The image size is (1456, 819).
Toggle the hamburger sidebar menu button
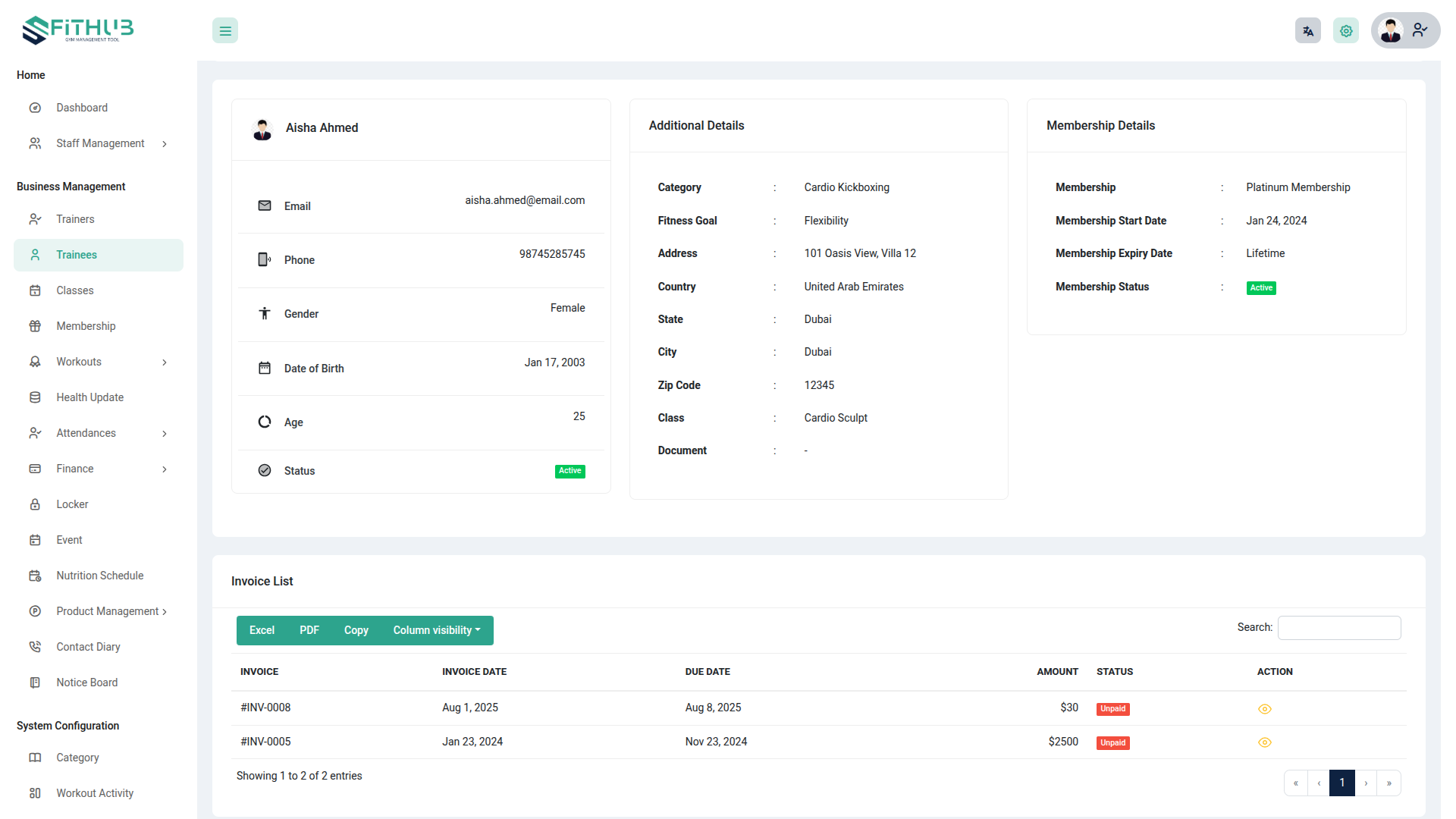pos(225,31)
